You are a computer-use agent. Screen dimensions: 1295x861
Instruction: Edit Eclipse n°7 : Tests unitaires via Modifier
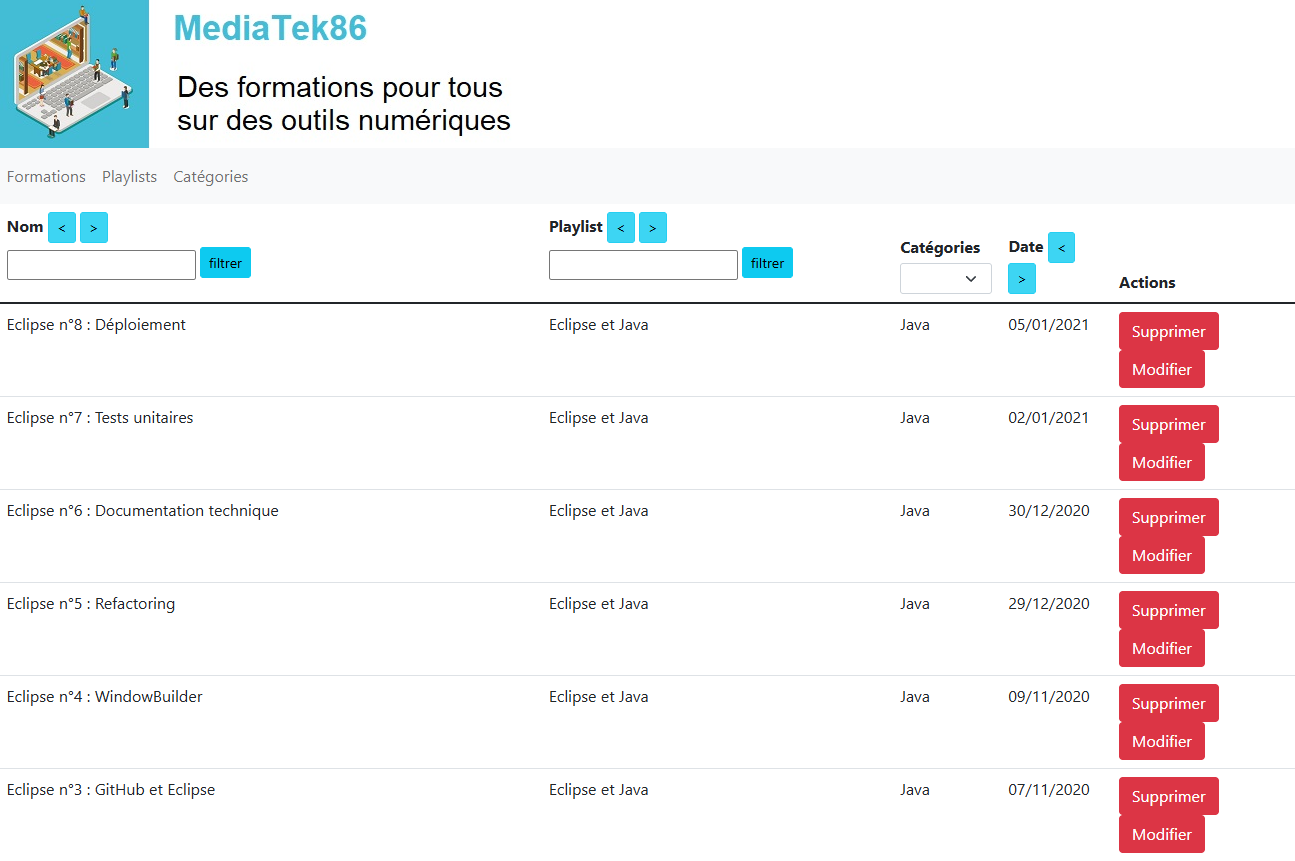click(1162, 462)
